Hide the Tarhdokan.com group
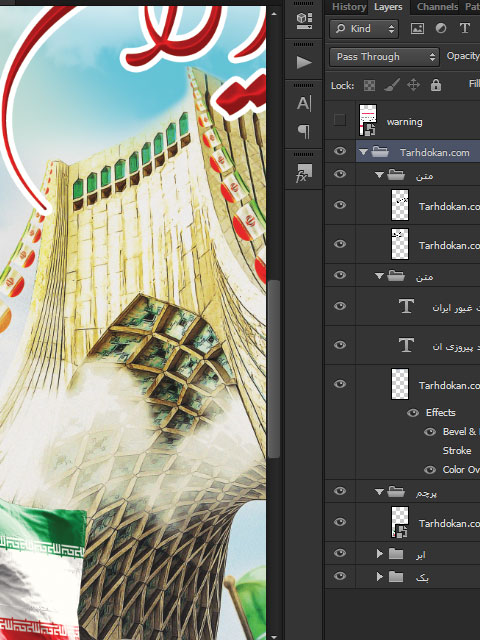The width and height of the screenshot is (480, 640). (340, 151)
